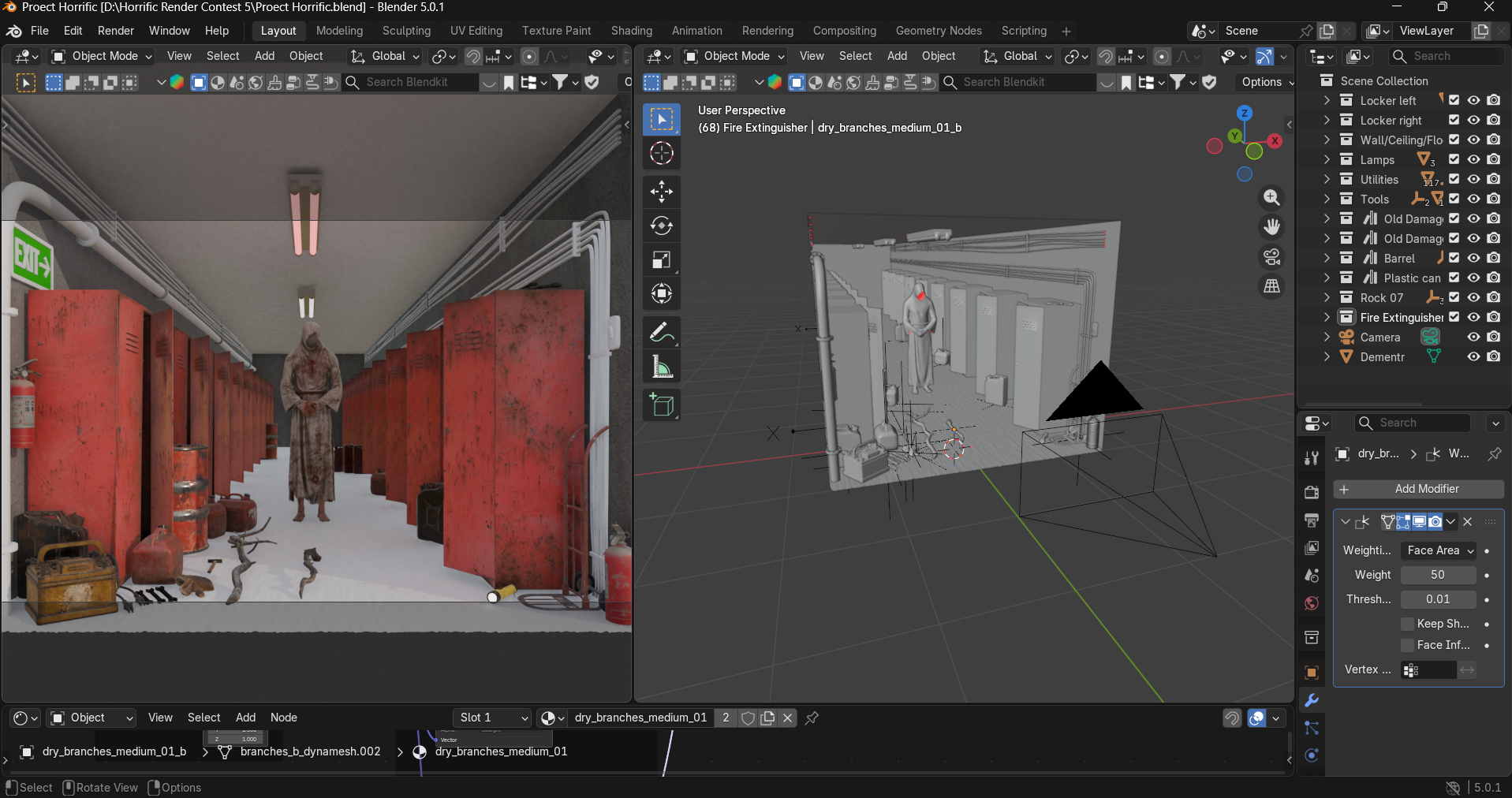
Task: Click the Add Modifier button
Action: (1419, 489)
